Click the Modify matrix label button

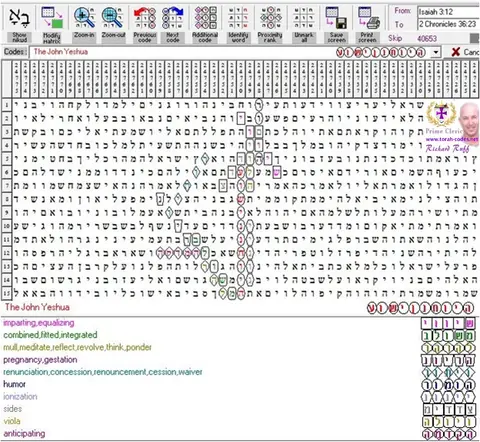point(52,37)
